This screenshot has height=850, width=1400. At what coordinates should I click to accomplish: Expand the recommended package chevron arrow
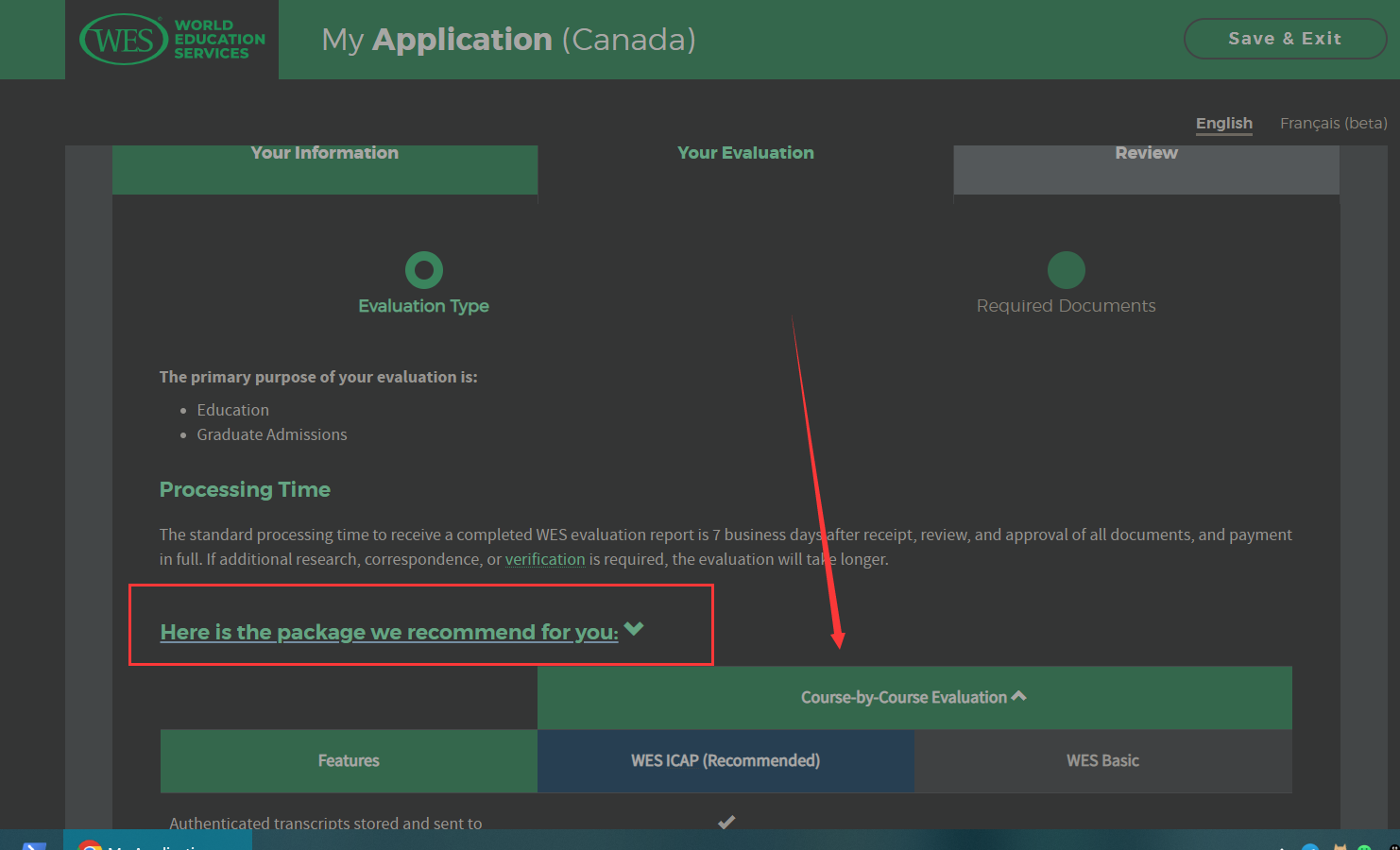click(634, 629)
